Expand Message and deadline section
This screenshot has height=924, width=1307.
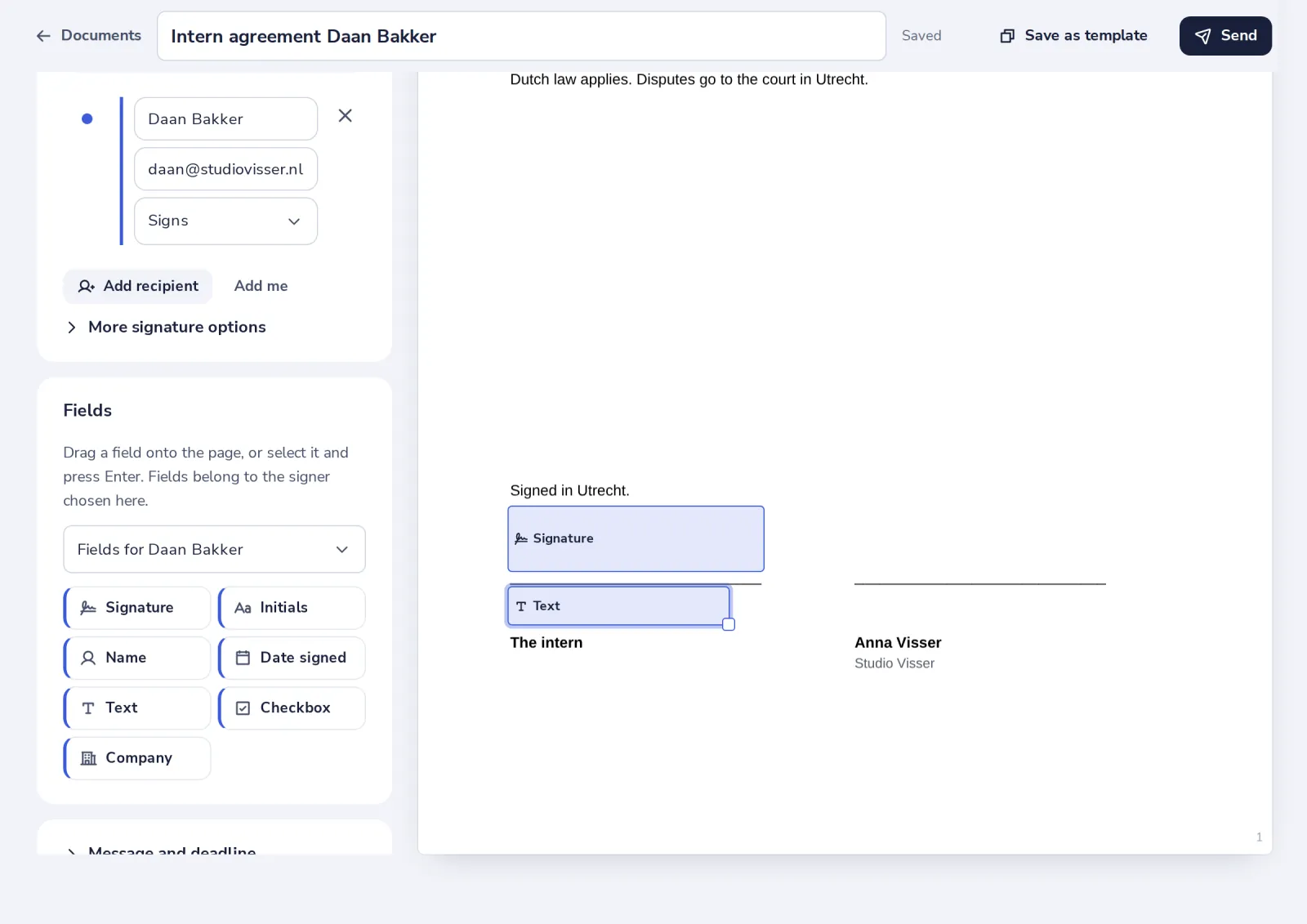[163, 850]
